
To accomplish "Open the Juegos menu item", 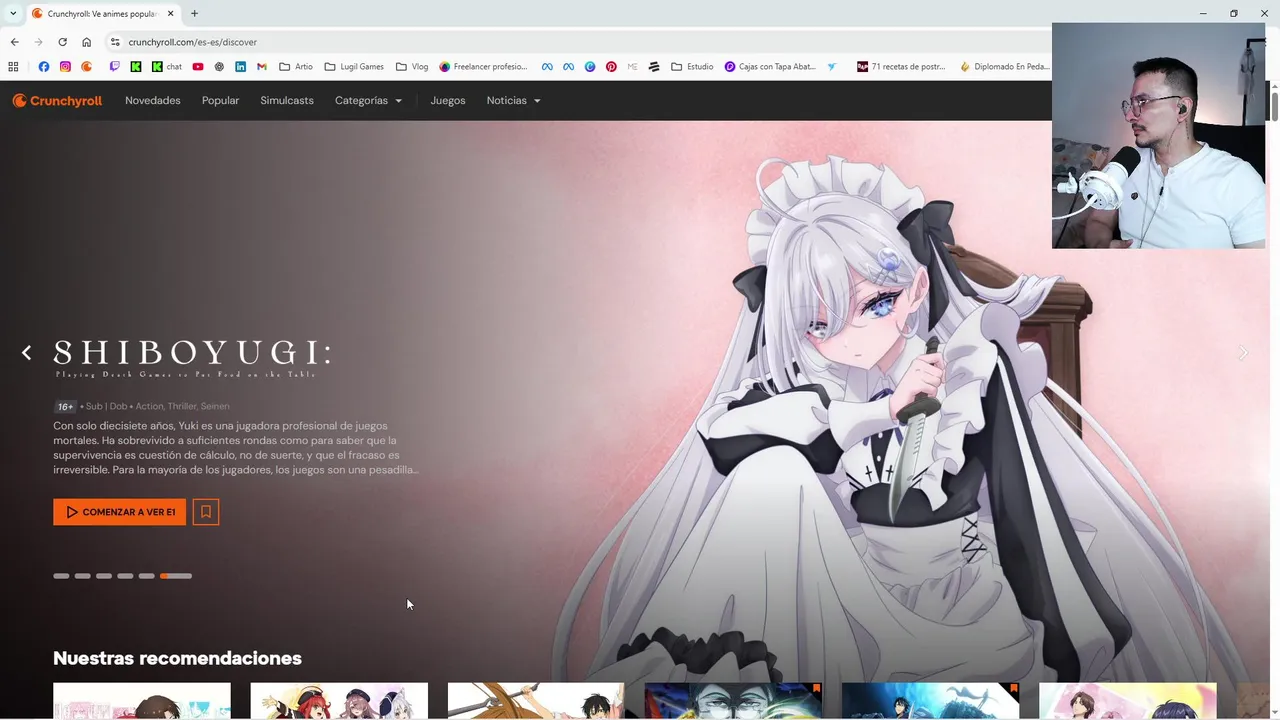I will coord(448,101).
